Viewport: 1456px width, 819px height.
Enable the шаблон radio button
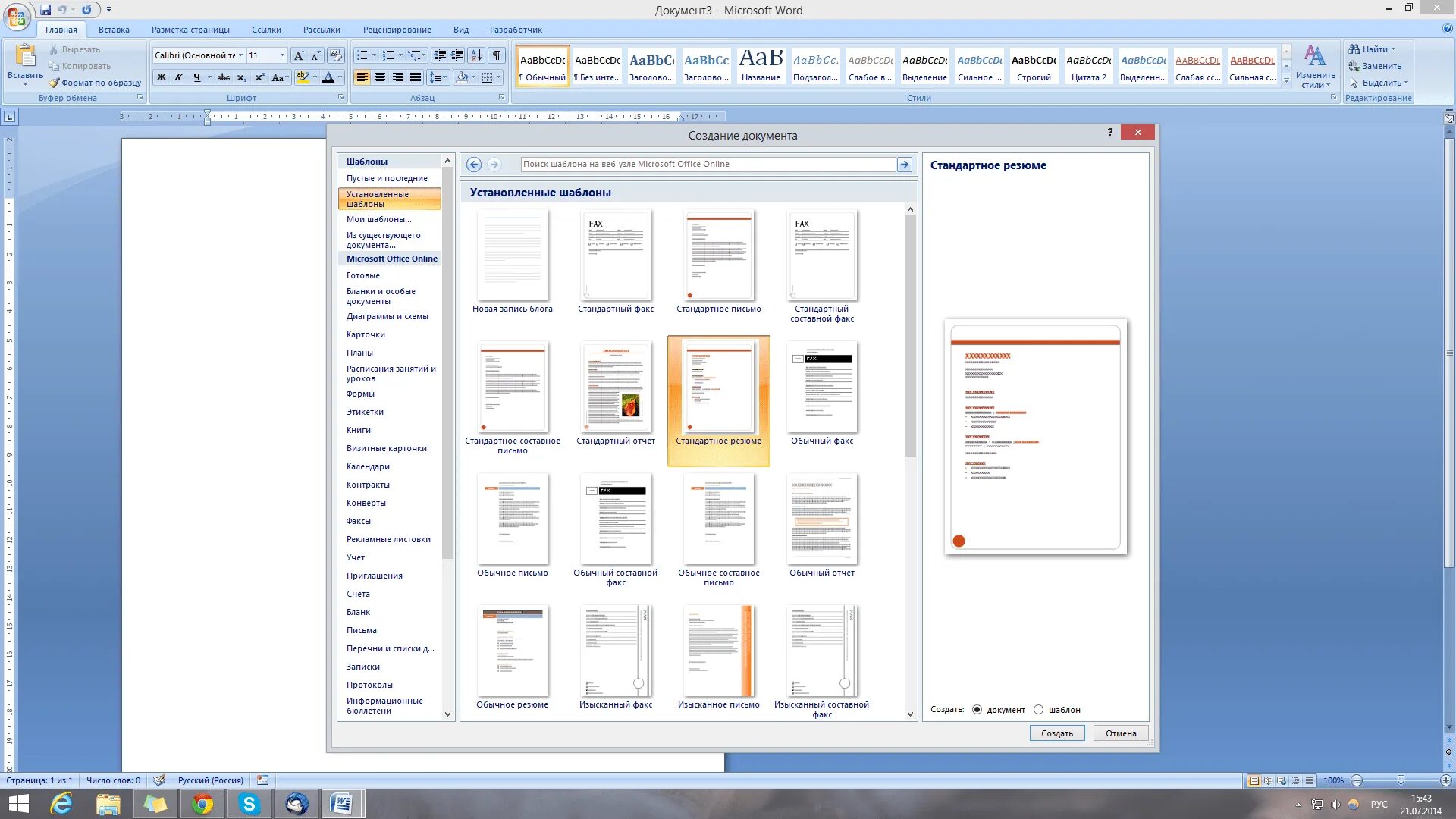pos(1040,709)
